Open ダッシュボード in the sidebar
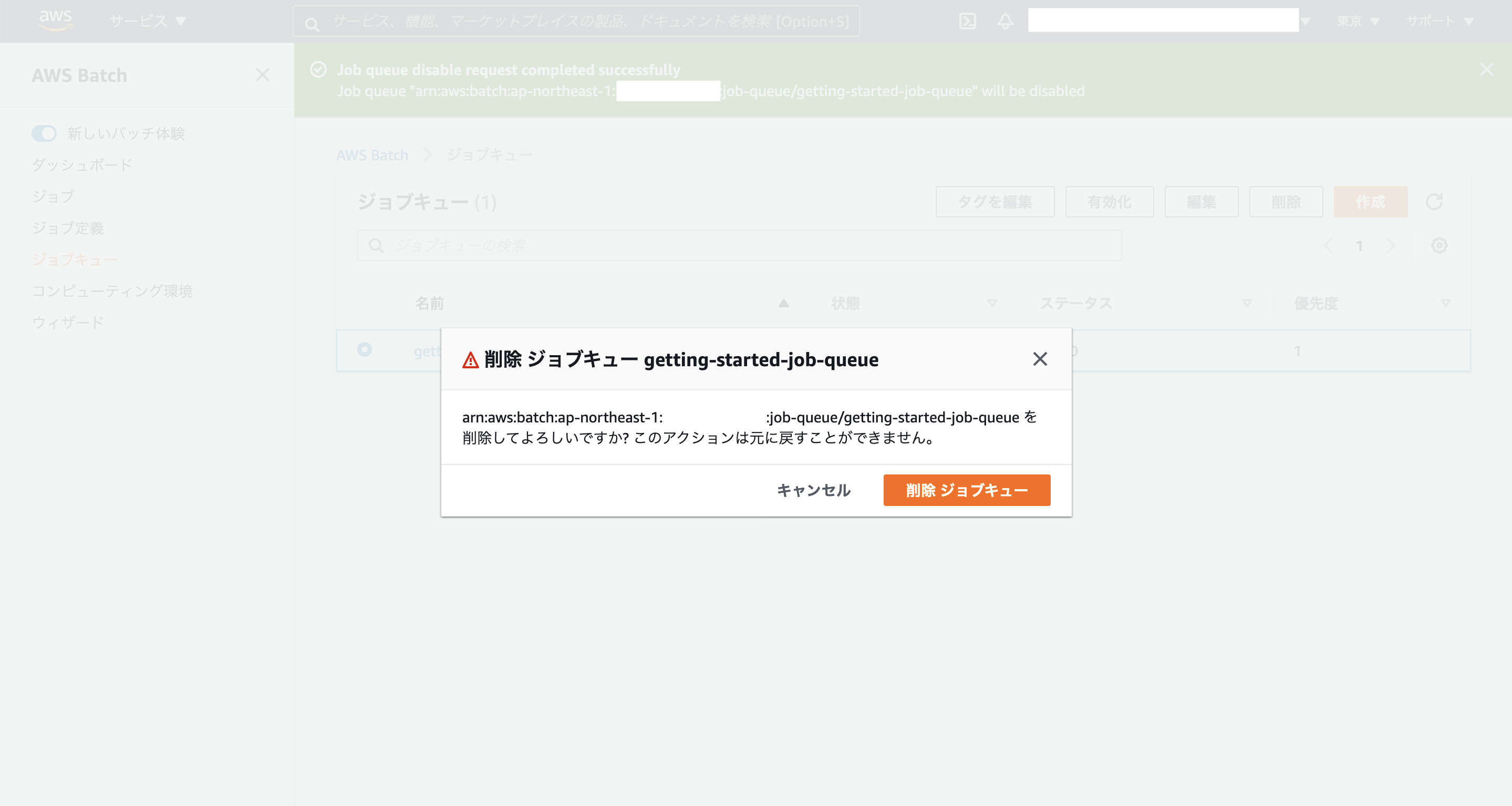Screen dimensions: 1512x806 point(82,165)
